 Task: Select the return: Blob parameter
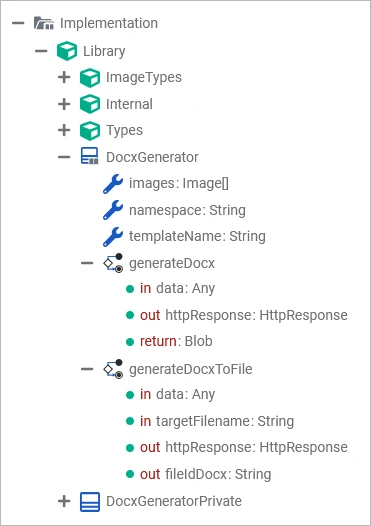click(x=169, y=341)
